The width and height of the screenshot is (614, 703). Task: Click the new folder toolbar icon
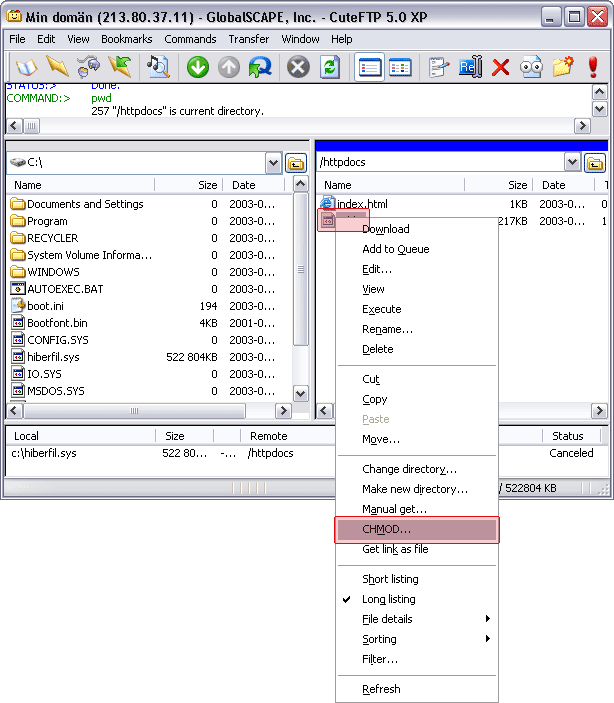pyautogui.click(x=563, y=67)
